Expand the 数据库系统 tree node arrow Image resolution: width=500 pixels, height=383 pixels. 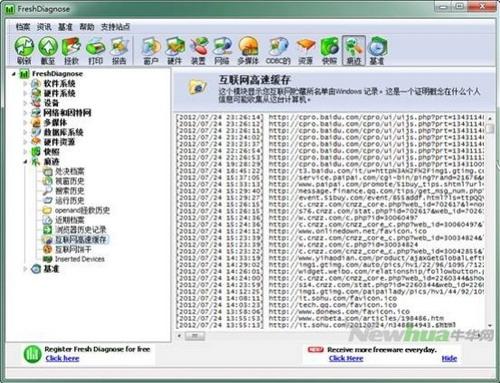(x=25, y=132)
